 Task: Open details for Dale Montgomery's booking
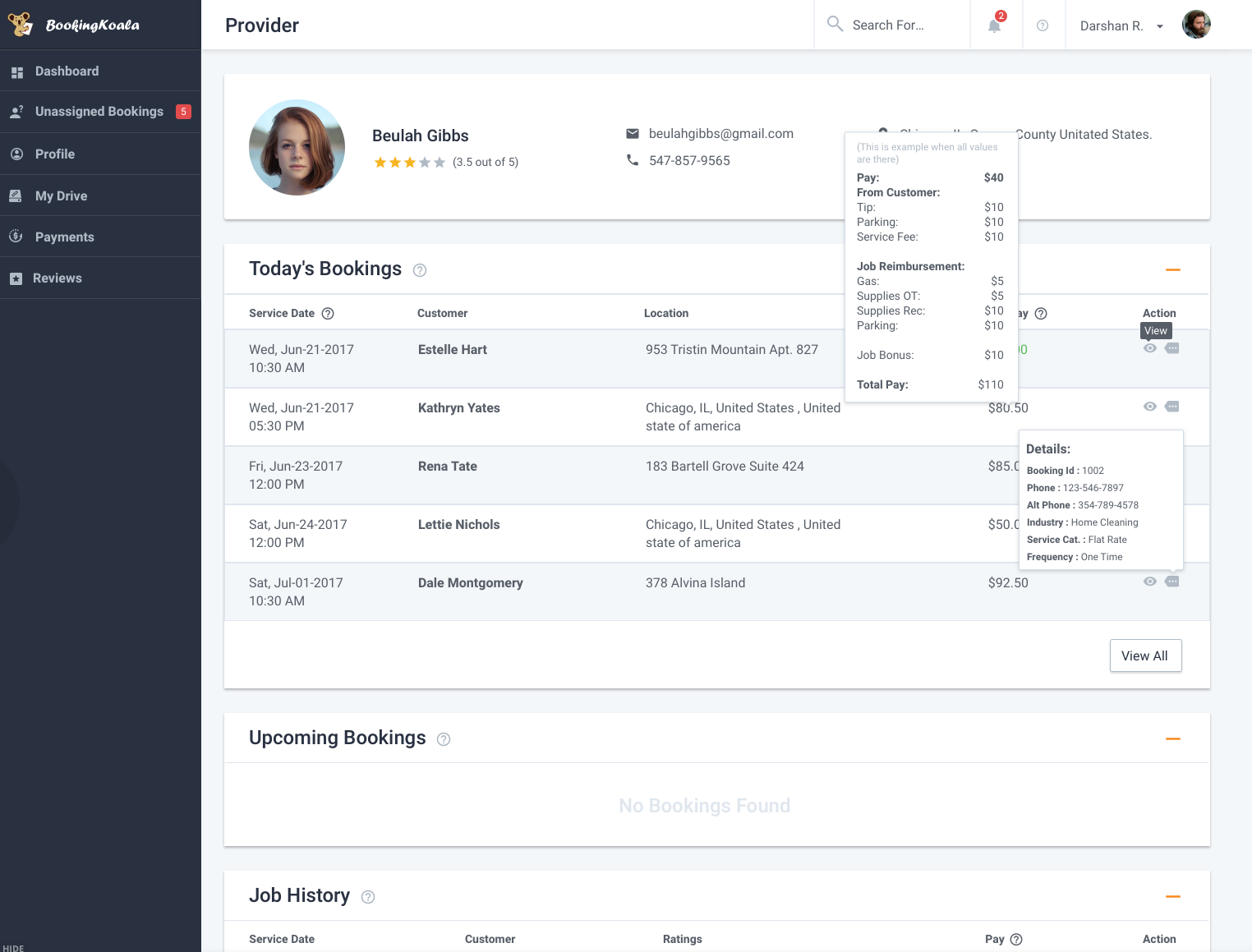[1172, 582]
